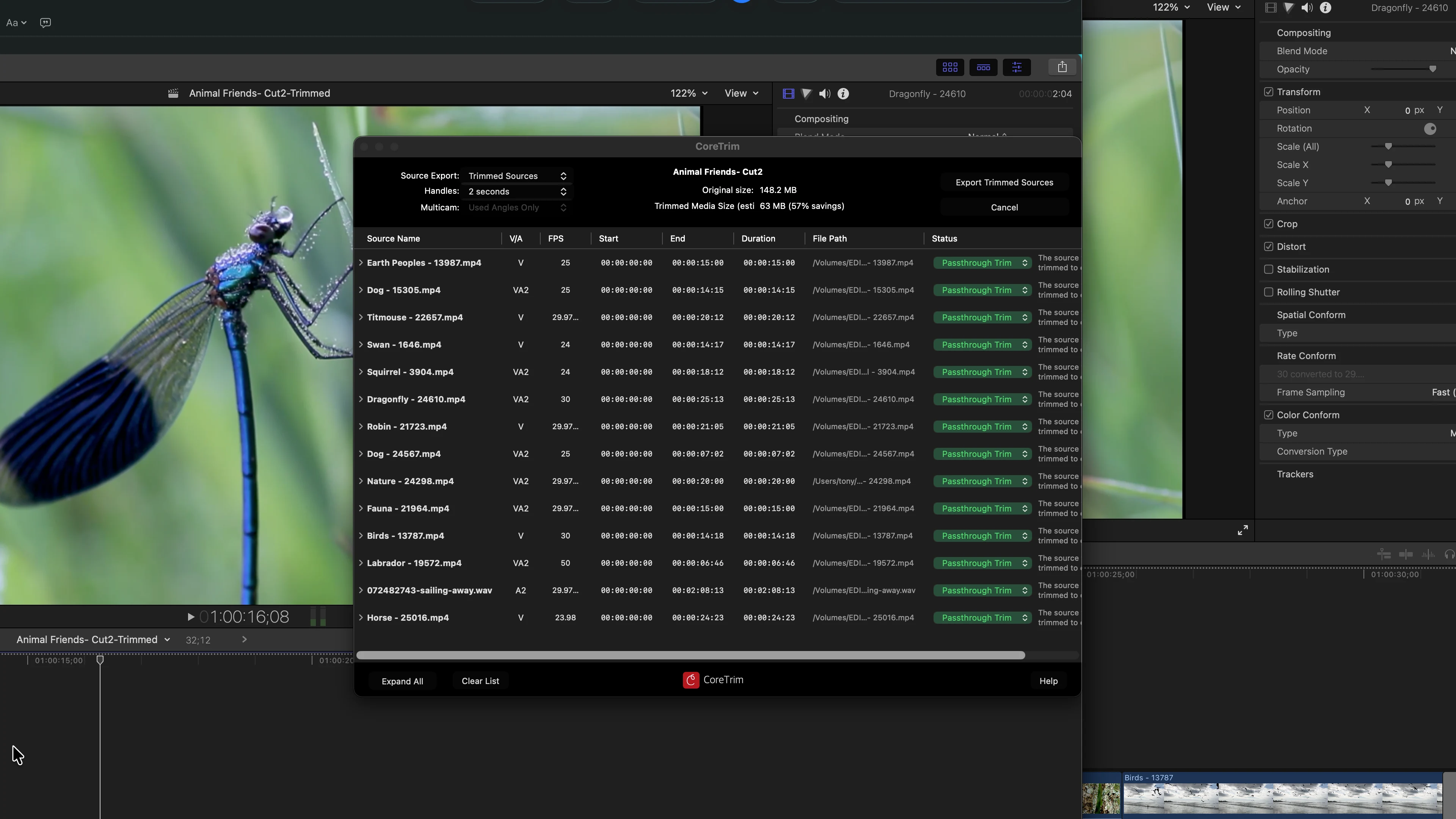Click the timeline playhead marker
The height and width of the screenshot is (819, 1456).
tap(100, 660)
